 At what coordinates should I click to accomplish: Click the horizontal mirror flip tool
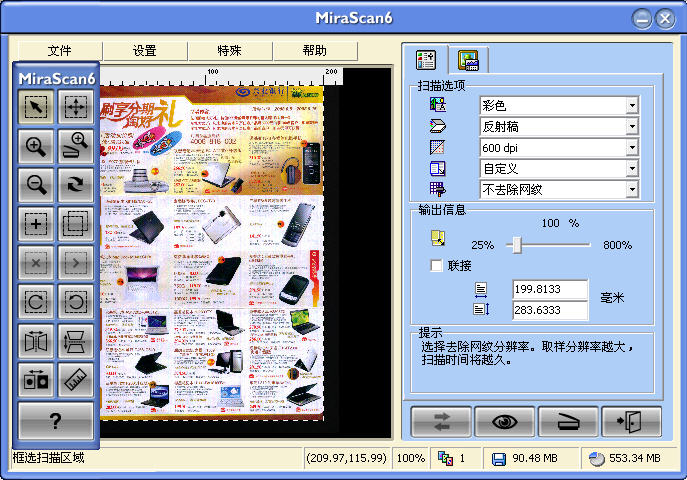(x=36, y=340)
